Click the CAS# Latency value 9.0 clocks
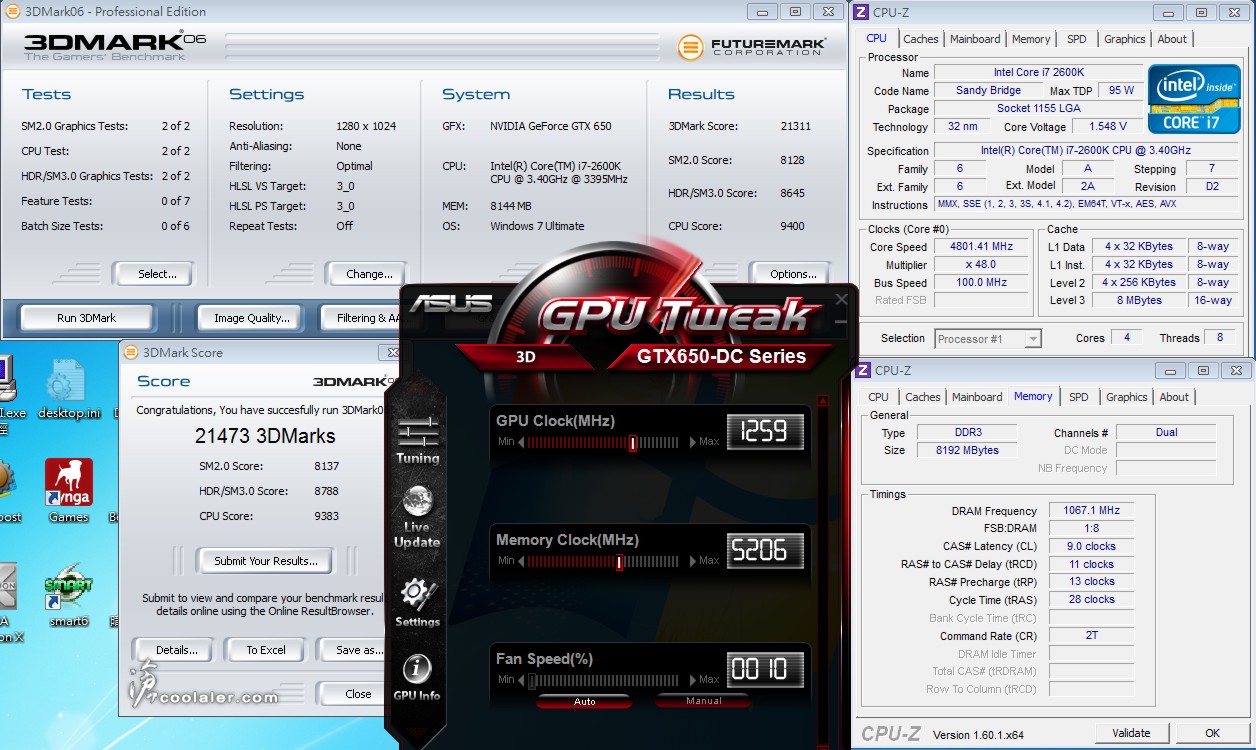 (1091, 547)
